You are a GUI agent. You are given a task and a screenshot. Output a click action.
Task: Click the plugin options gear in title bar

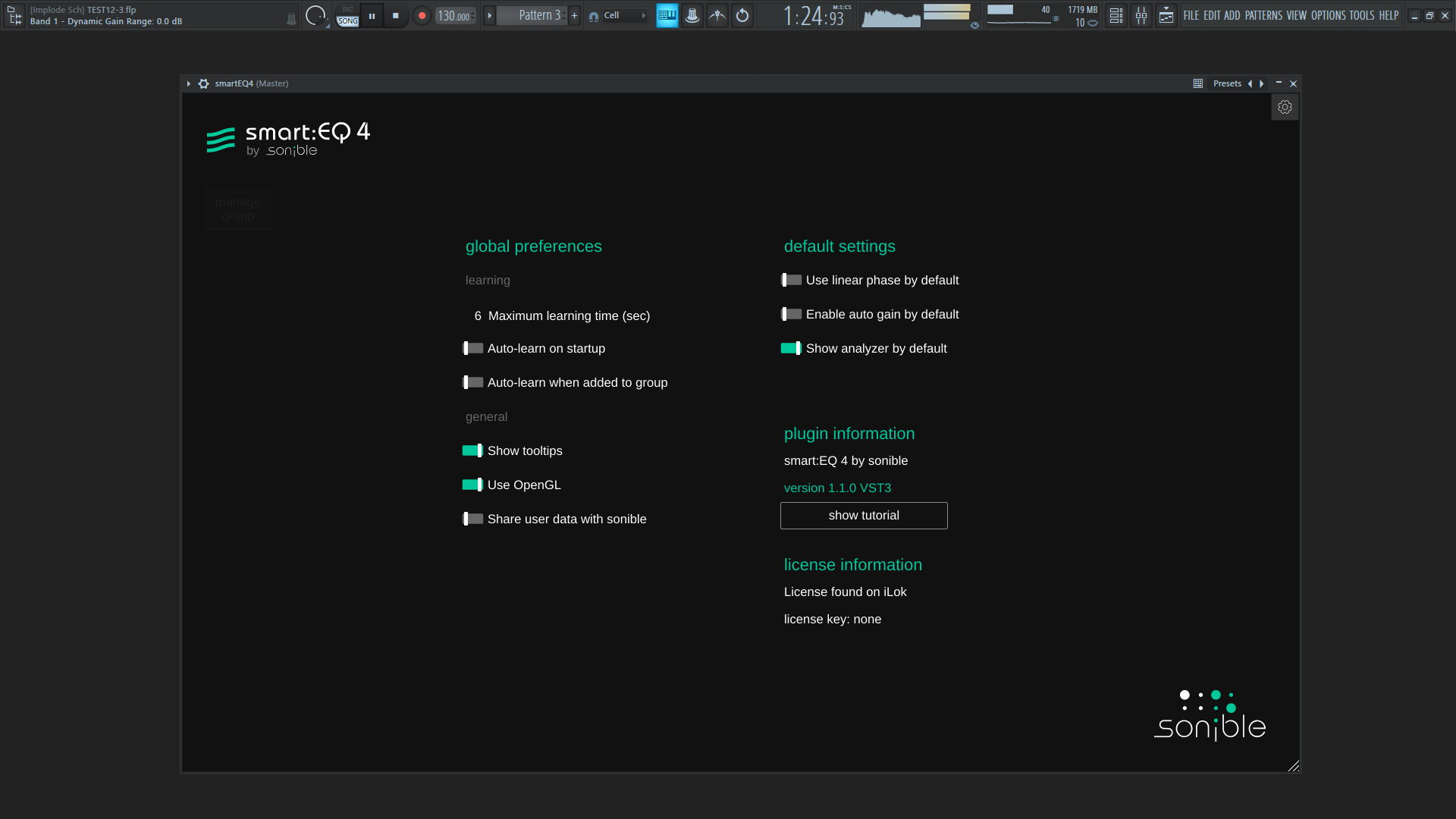click(203, 83)
